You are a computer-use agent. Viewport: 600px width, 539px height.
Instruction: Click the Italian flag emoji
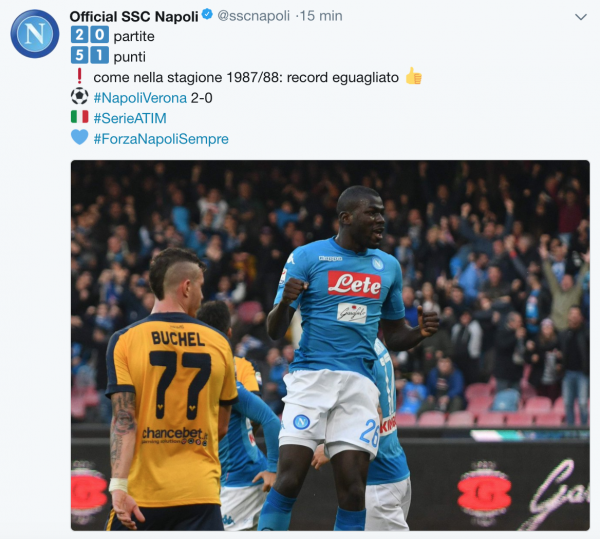click(80, 117)
